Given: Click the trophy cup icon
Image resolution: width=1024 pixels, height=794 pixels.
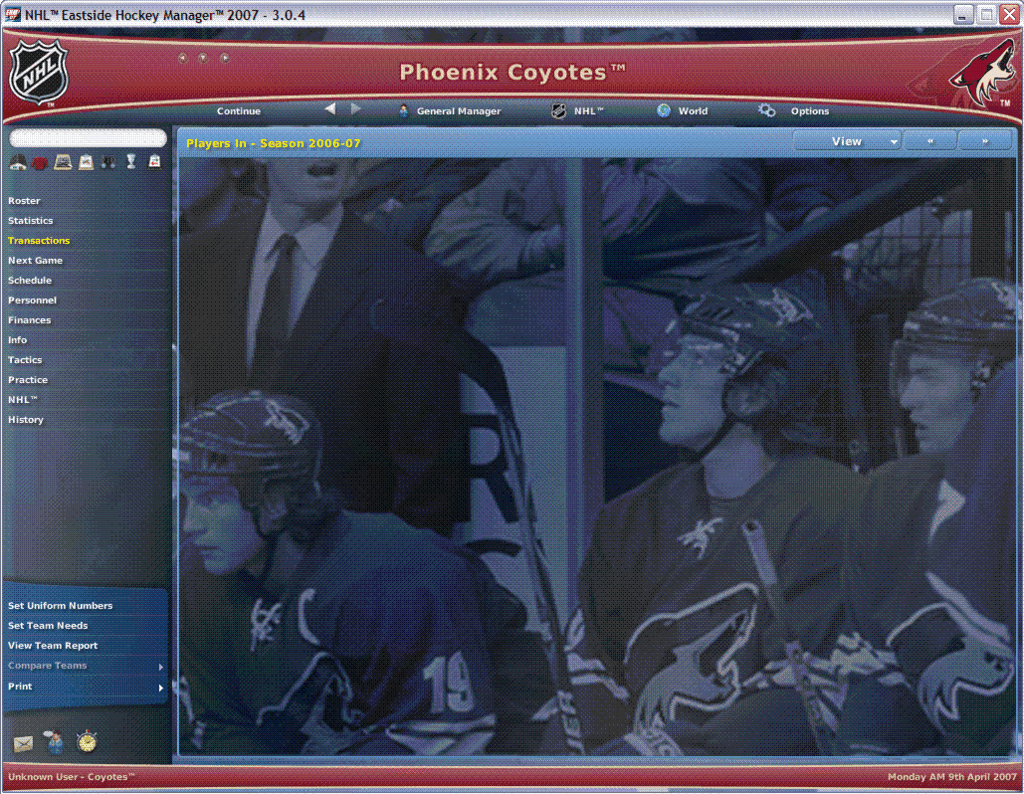Looking at the screenshot, I should [131, 161].
